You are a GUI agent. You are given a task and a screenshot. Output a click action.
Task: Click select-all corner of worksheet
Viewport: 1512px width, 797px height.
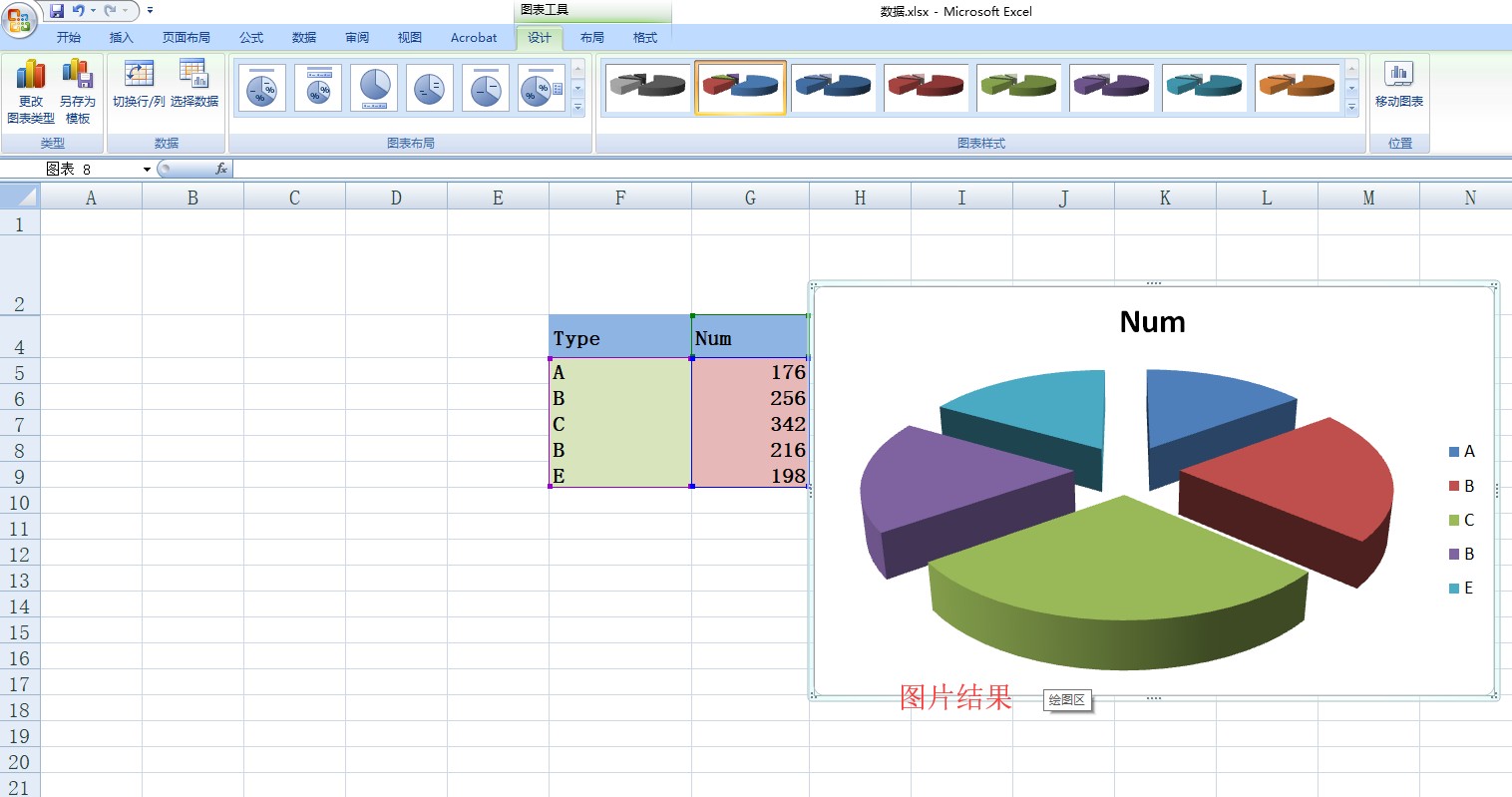click(x=19, y=198)
